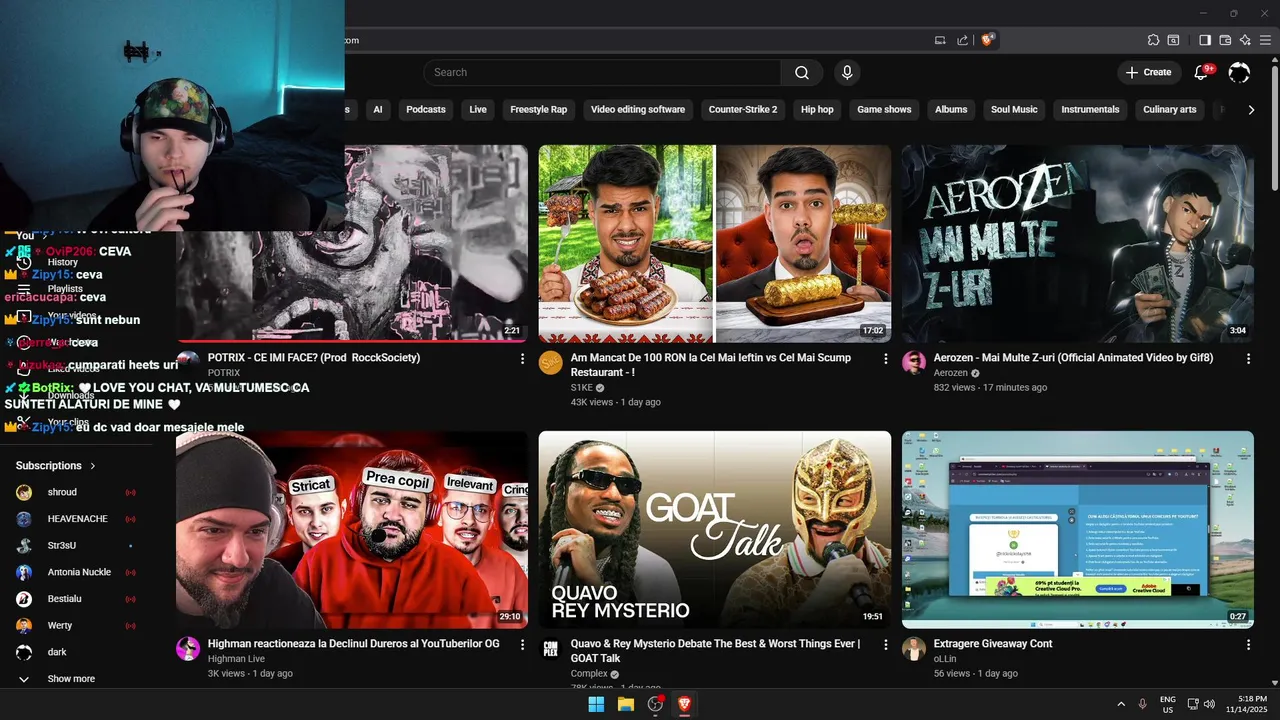Open the HEAVENACHE subscription channel

76,519
